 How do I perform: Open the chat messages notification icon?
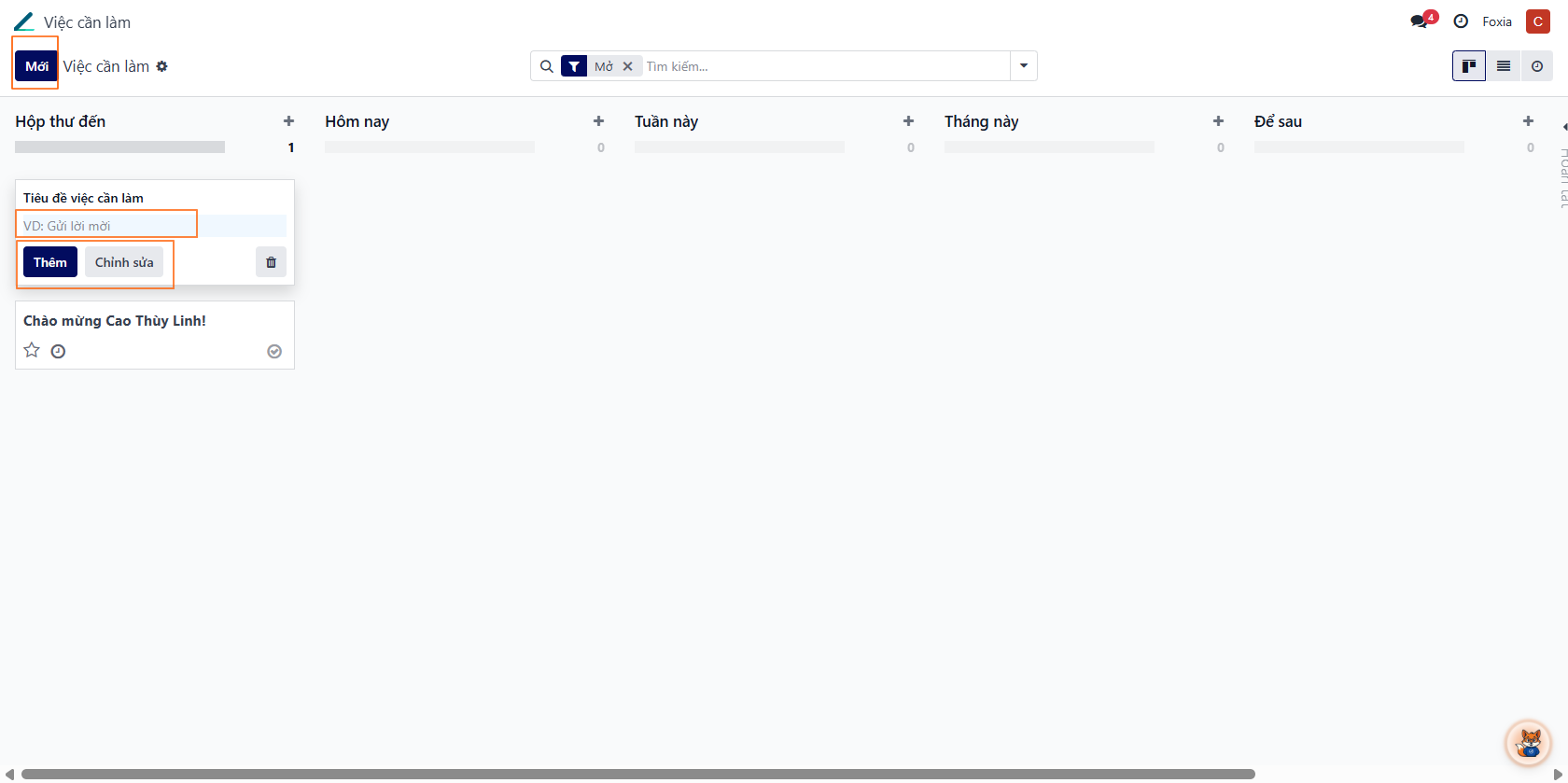coord(1421,21)
